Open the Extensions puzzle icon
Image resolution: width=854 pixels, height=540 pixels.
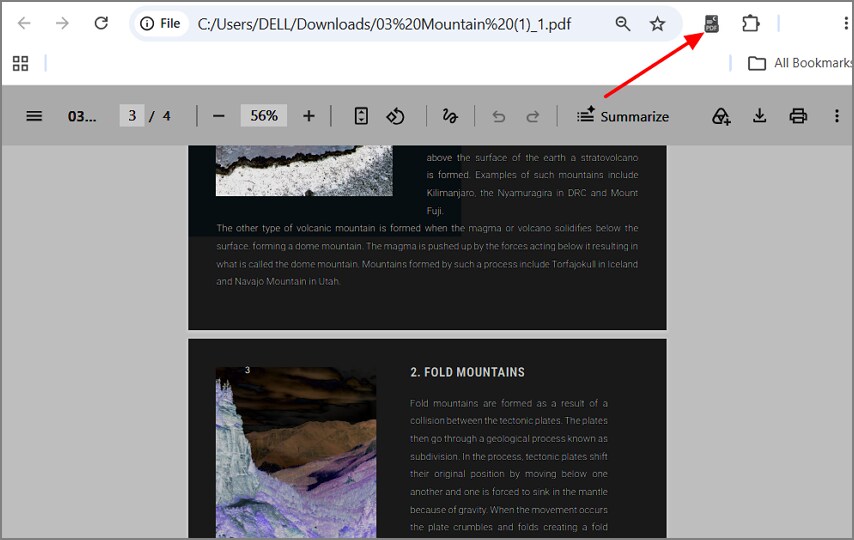pos(751,23)
